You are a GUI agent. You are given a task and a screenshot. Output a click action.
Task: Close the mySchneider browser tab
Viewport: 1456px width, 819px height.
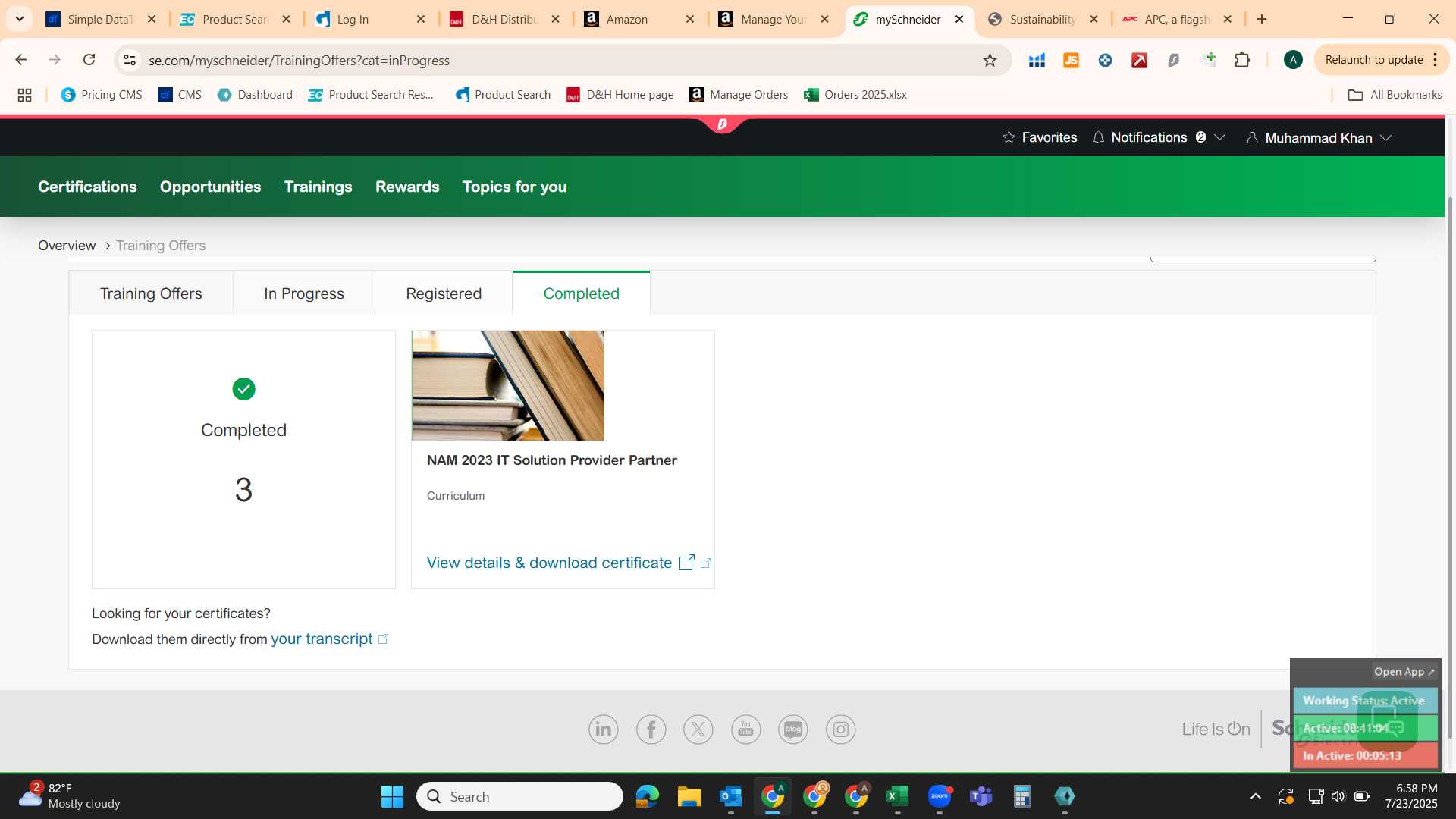(959, 19)
